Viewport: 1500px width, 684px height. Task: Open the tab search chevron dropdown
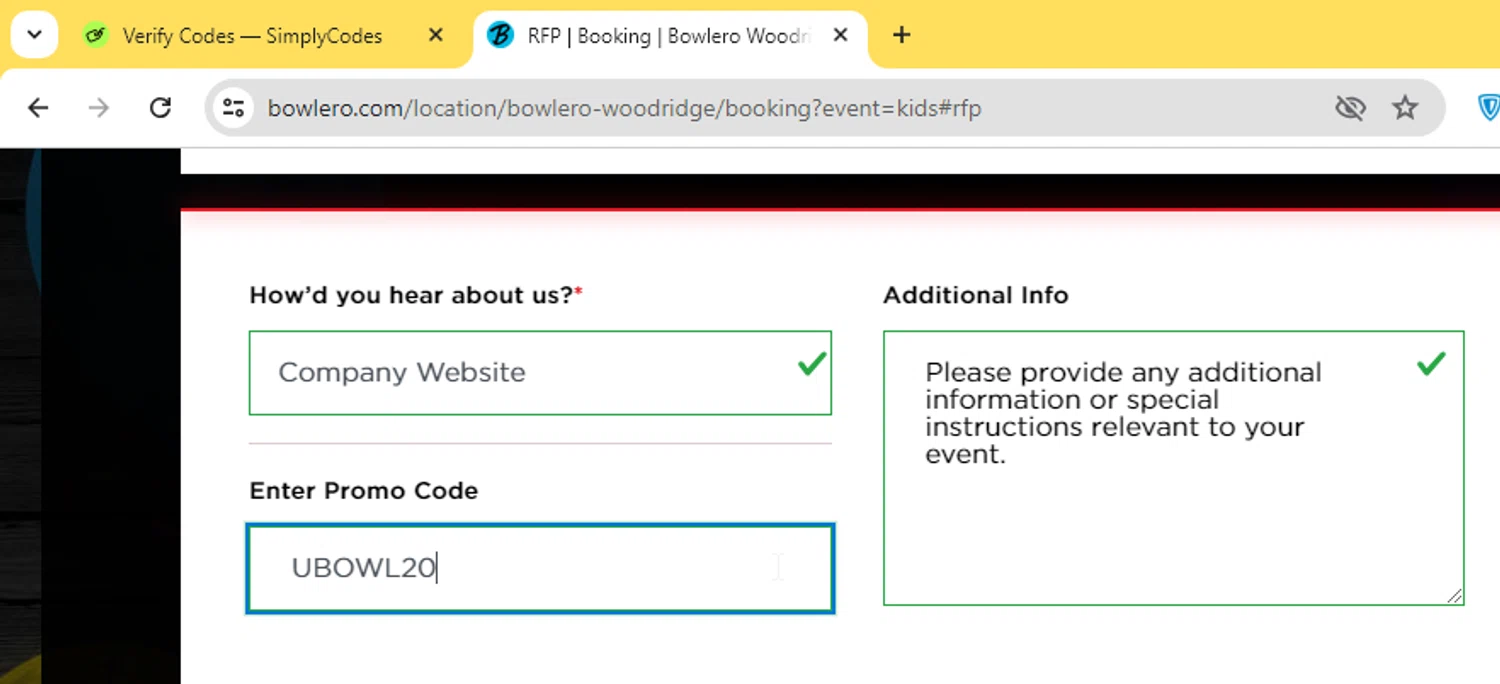tap(34, 35)
